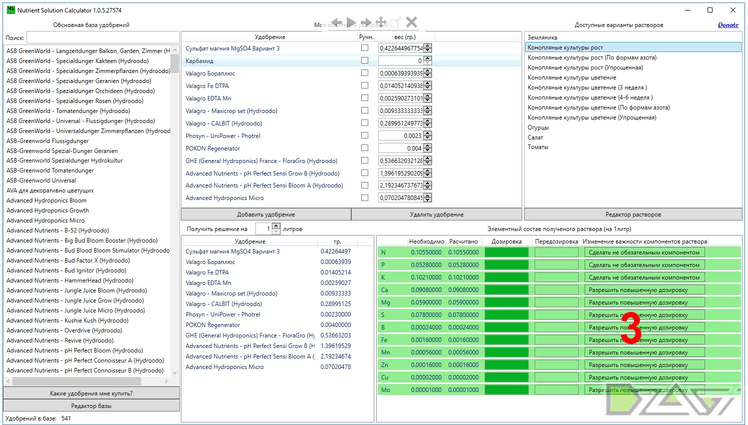Viewport: 748px width, 425px height.
Task: Click Разрешить повышенную дозировку for Mg
Action: point(644,302)
